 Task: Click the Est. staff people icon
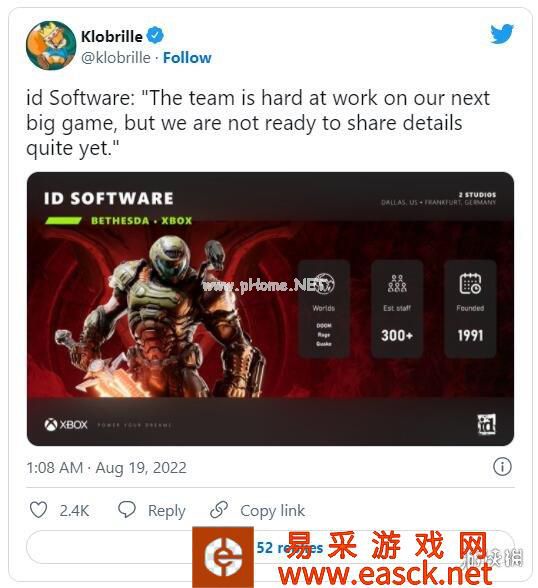pyautogui.click(x=397, y=284)
